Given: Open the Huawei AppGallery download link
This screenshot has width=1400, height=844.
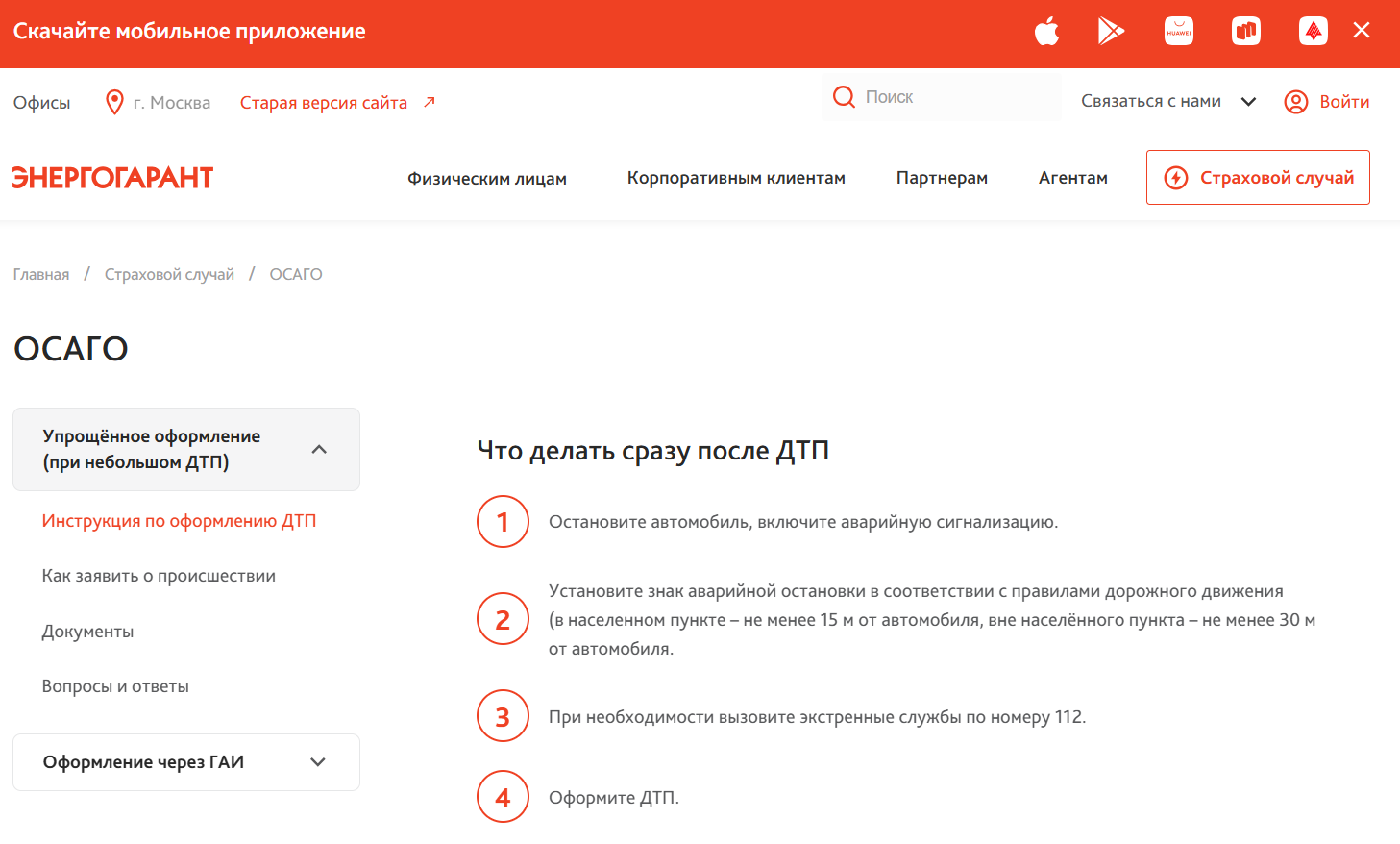Looking at the screenshot, I should [x=1179, y=31].
